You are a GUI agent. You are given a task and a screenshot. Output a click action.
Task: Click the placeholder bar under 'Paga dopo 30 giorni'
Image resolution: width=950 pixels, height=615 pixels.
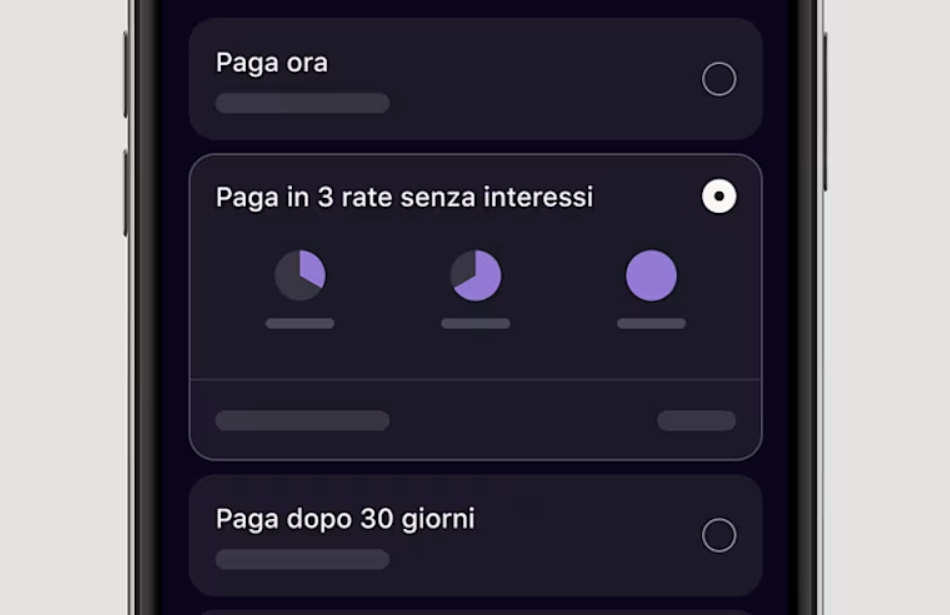(x=302, y=559)
